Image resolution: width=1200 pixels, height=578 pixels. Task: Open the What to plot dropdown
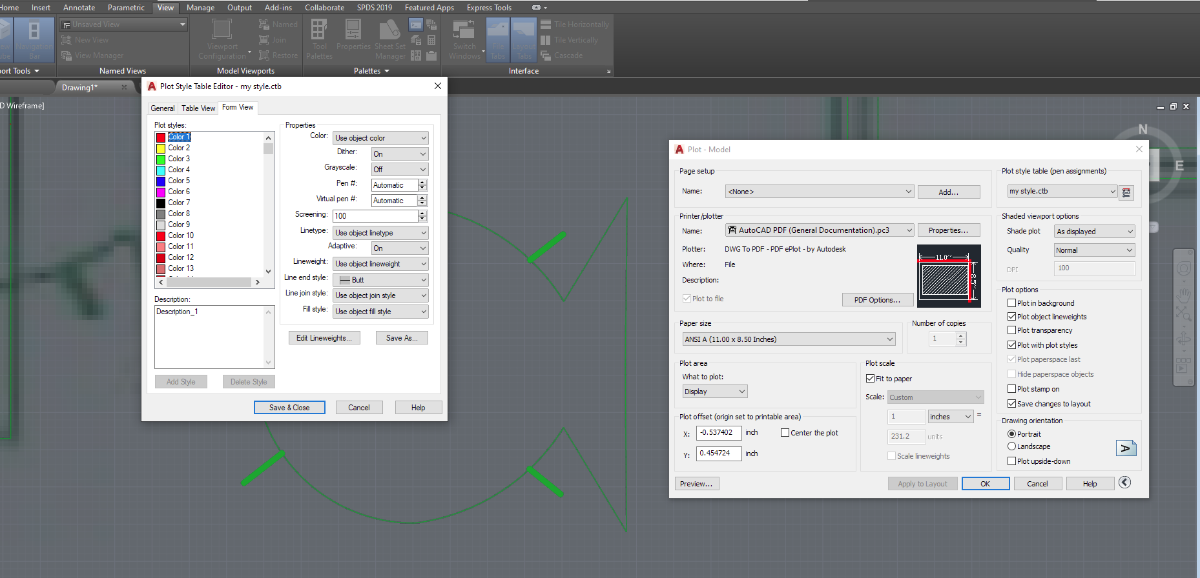[x=713, y=392]
